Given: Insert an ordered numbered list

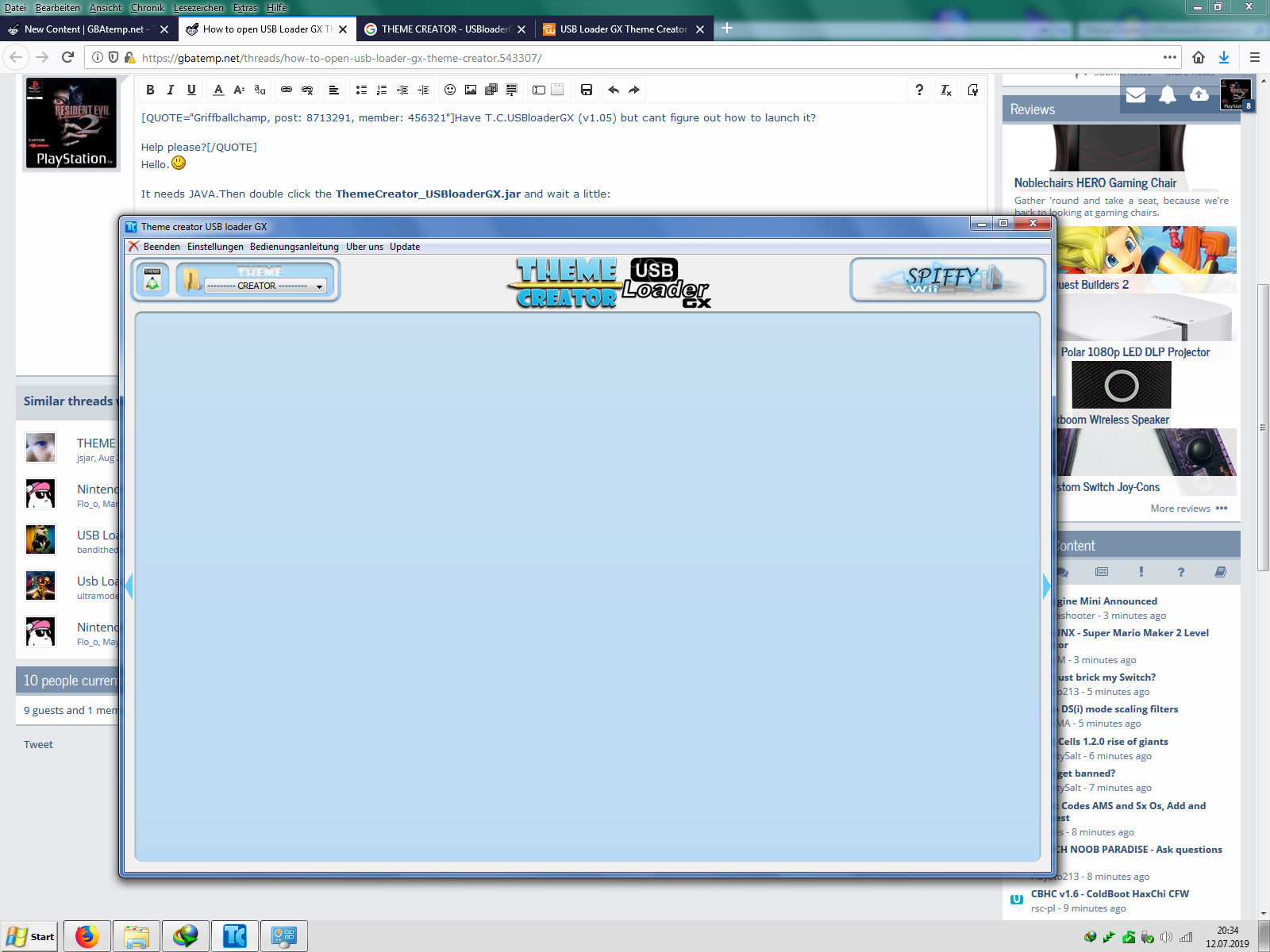Looking at the screenshot, I should pyautogui.click(x=382, y=90).
